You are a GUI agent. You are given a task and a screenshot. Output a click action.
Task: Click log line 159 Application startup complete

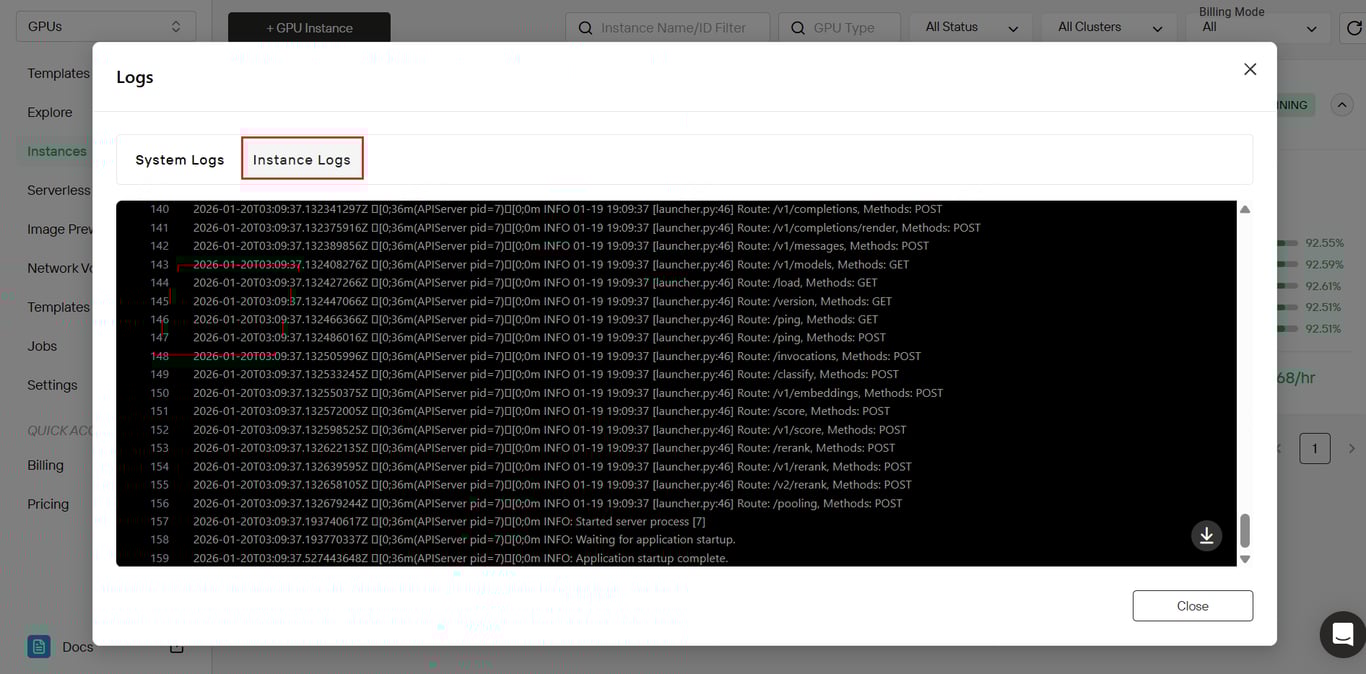click(x=461, y=558)
